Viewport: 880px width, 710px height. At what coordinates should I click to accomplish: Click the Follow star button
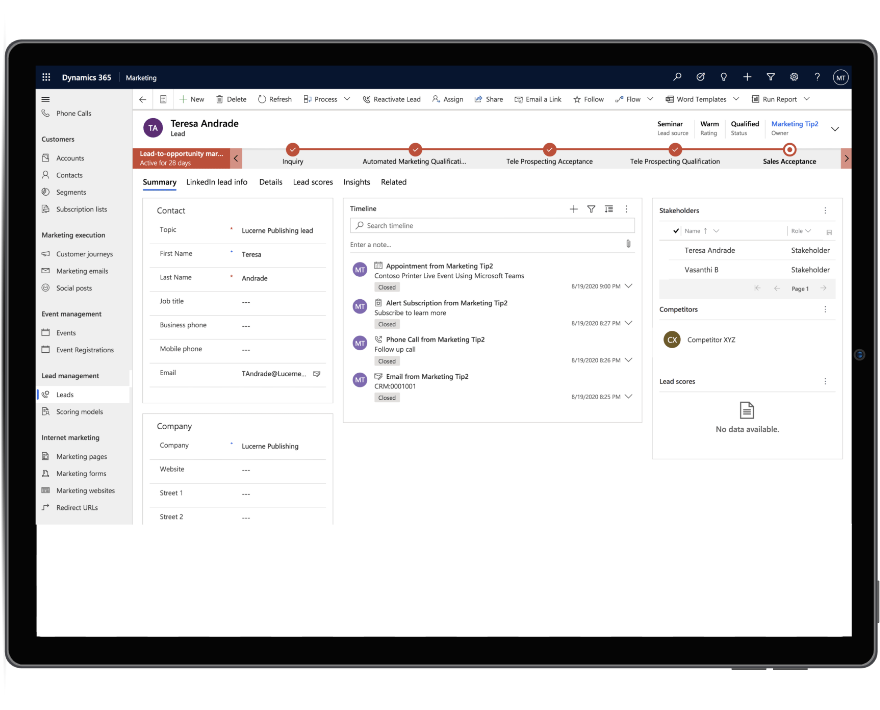tap(588, 99)
